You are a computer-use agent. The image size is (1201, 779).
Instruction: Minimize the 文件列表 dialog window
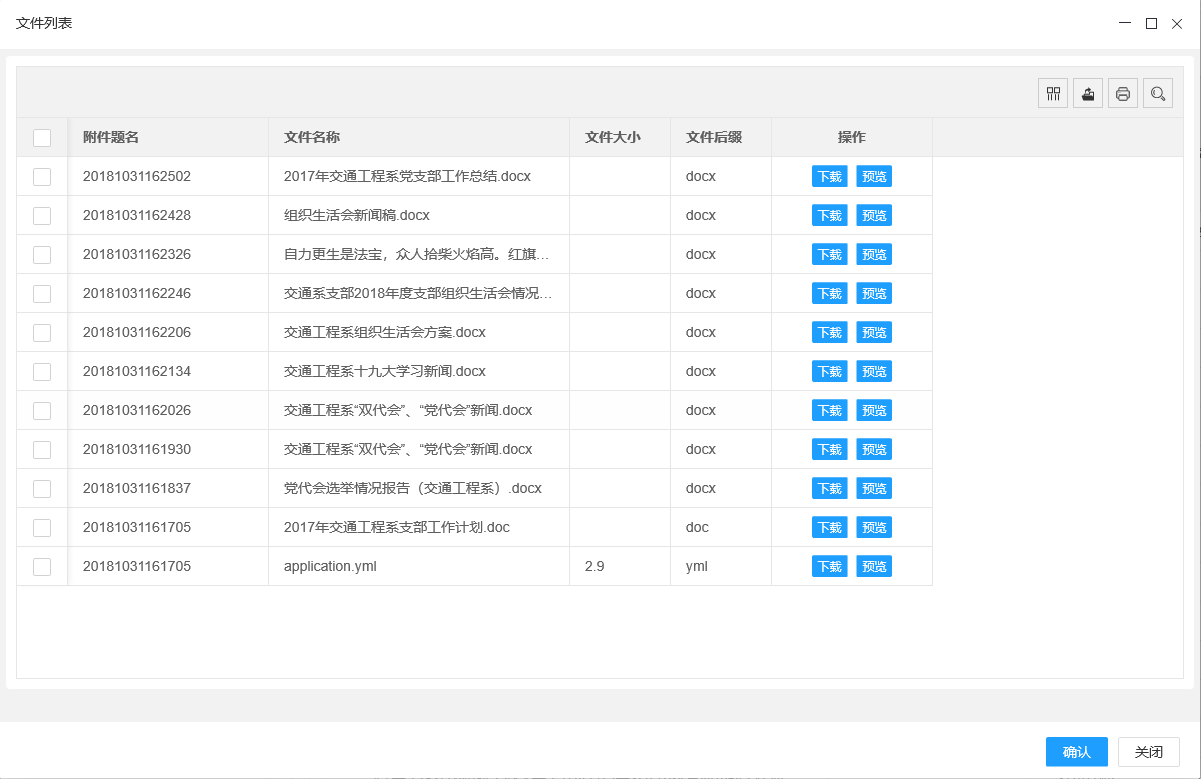pos(1125,23)
